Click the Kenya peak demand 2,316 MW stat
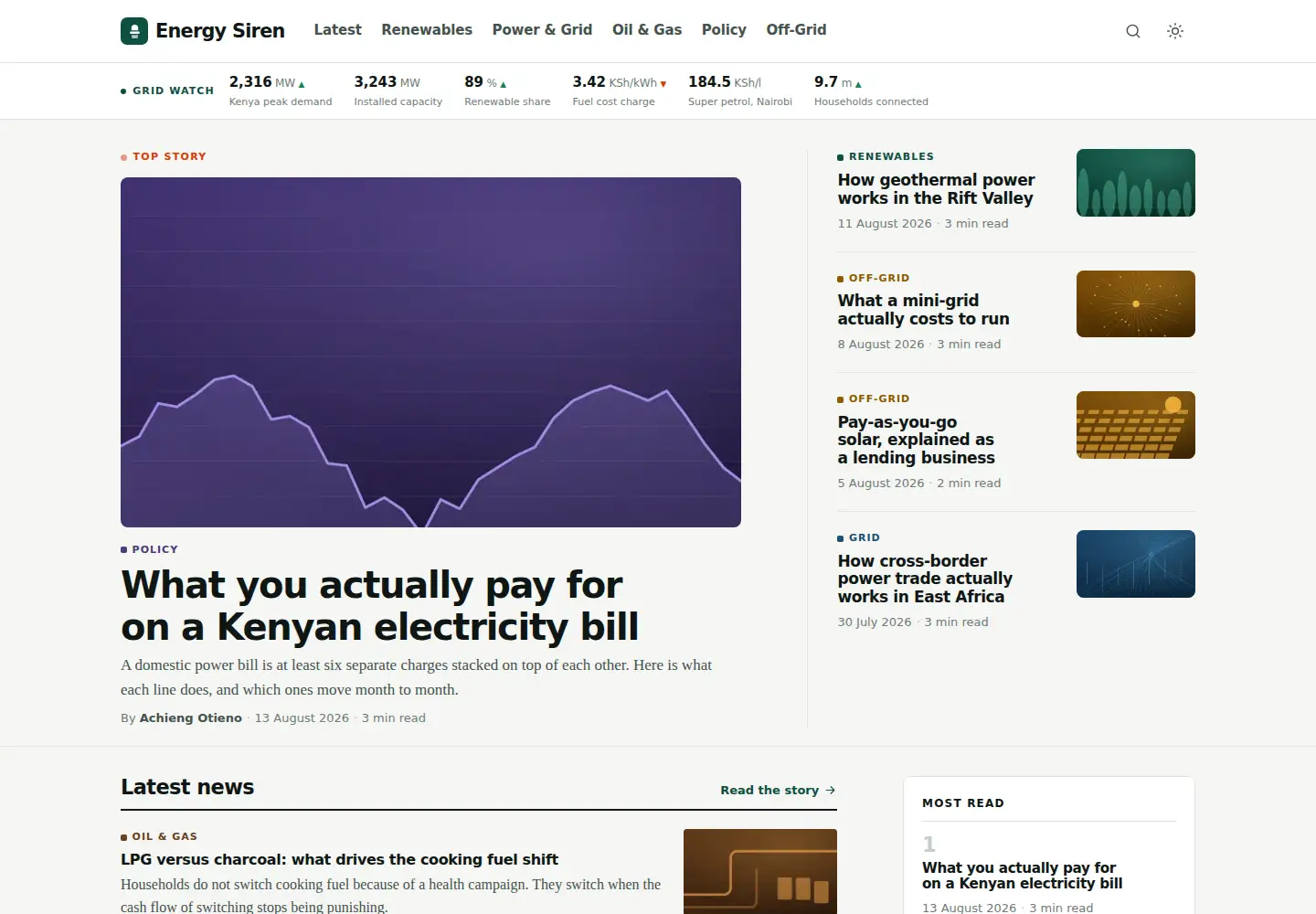This screenshot has width=1316, height=914. point(281,90)
